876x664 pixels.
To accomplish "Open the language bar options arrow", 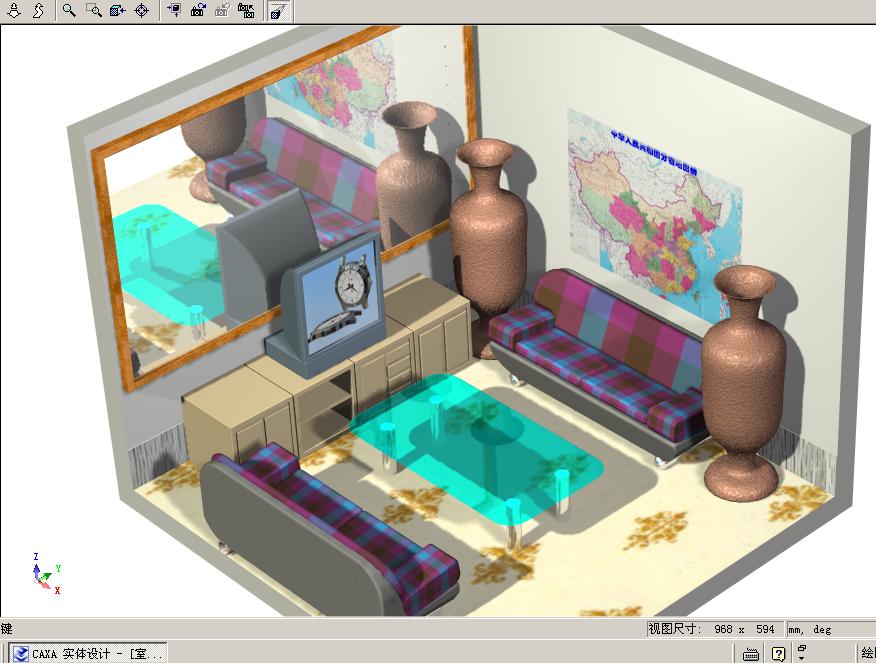I will 802,659.
